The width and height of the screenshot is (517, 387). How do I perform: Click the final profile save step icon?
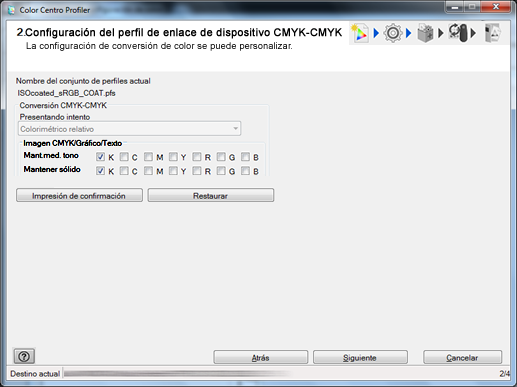[x=492, y=33]
